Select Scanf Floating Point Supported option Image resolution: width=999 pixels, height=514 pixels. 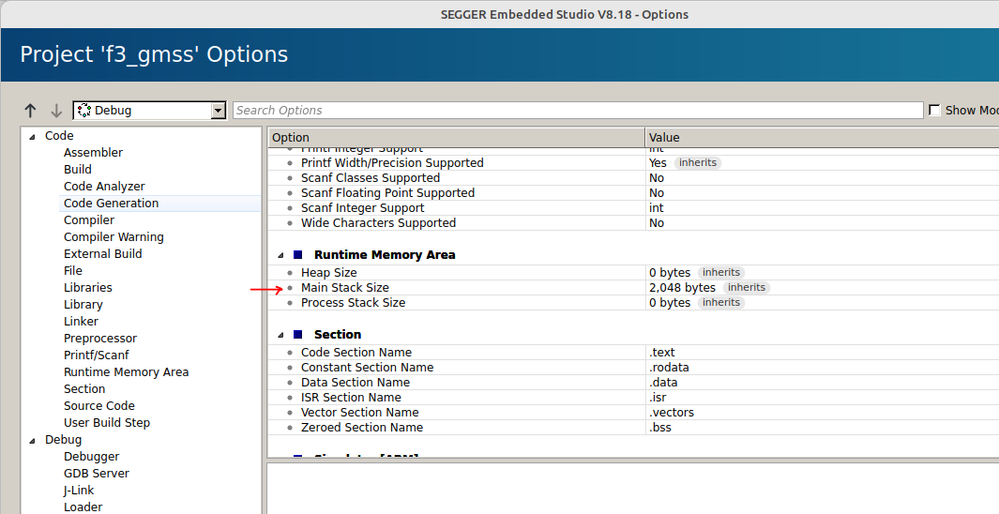click(387, 193)
